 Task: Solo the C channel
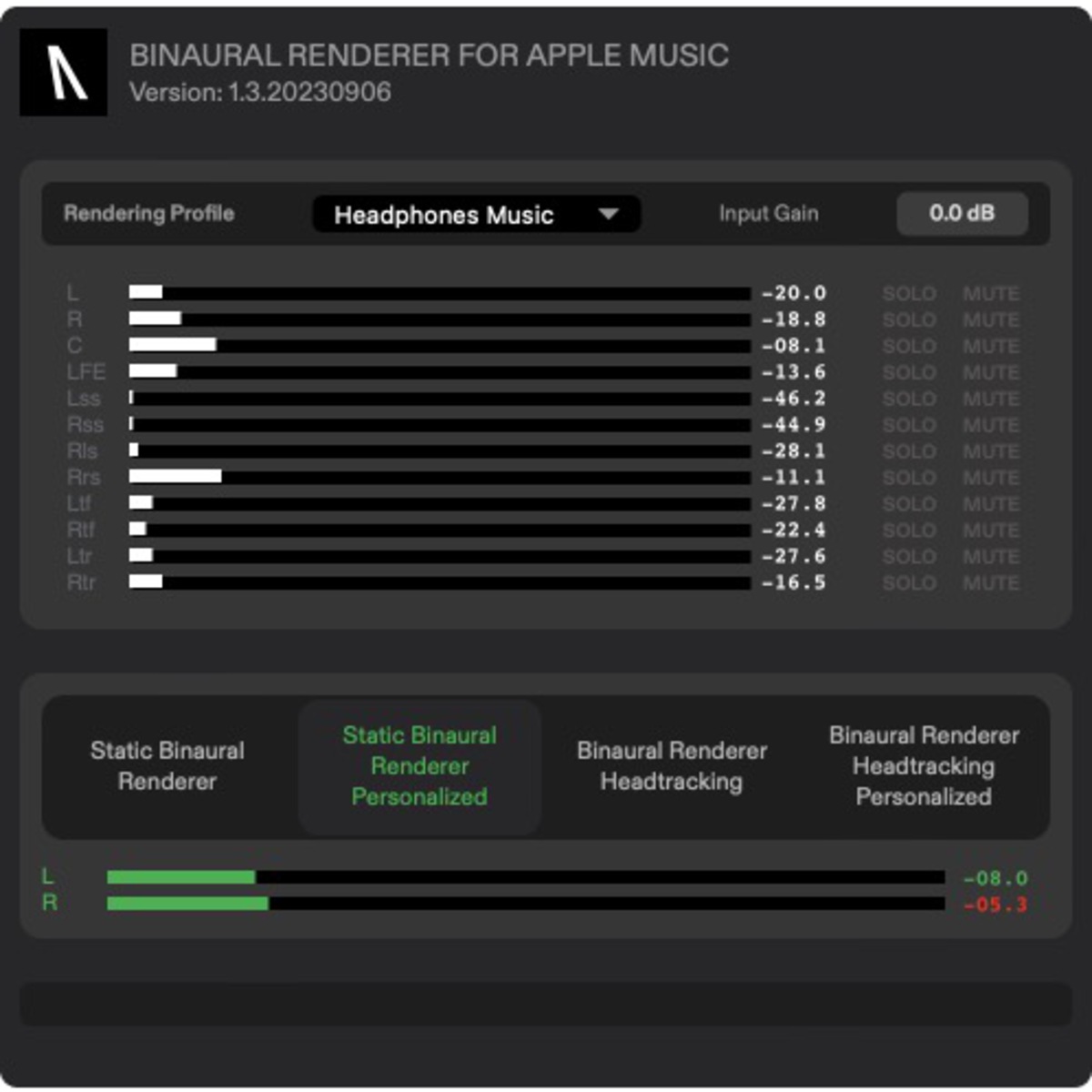[x=910, y=346]
